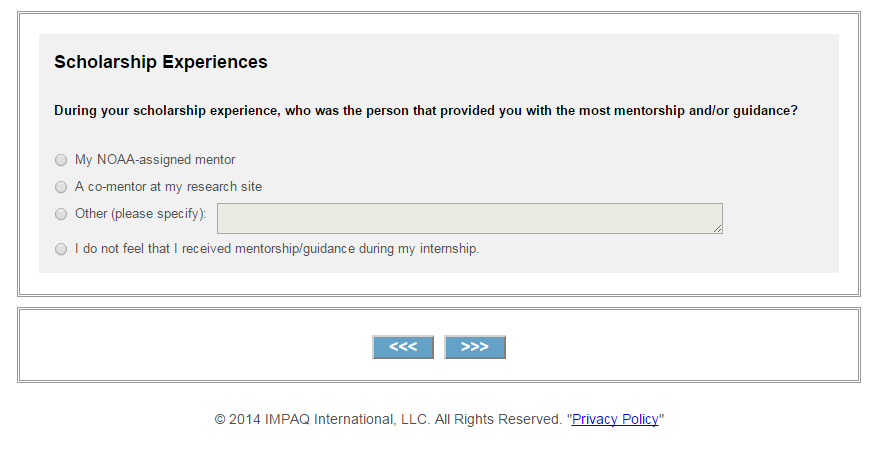This screenshot has height=451, width=873.
Task: Click the 'A co-mentor at my research site' label text
Action: (x=168, y=187)
